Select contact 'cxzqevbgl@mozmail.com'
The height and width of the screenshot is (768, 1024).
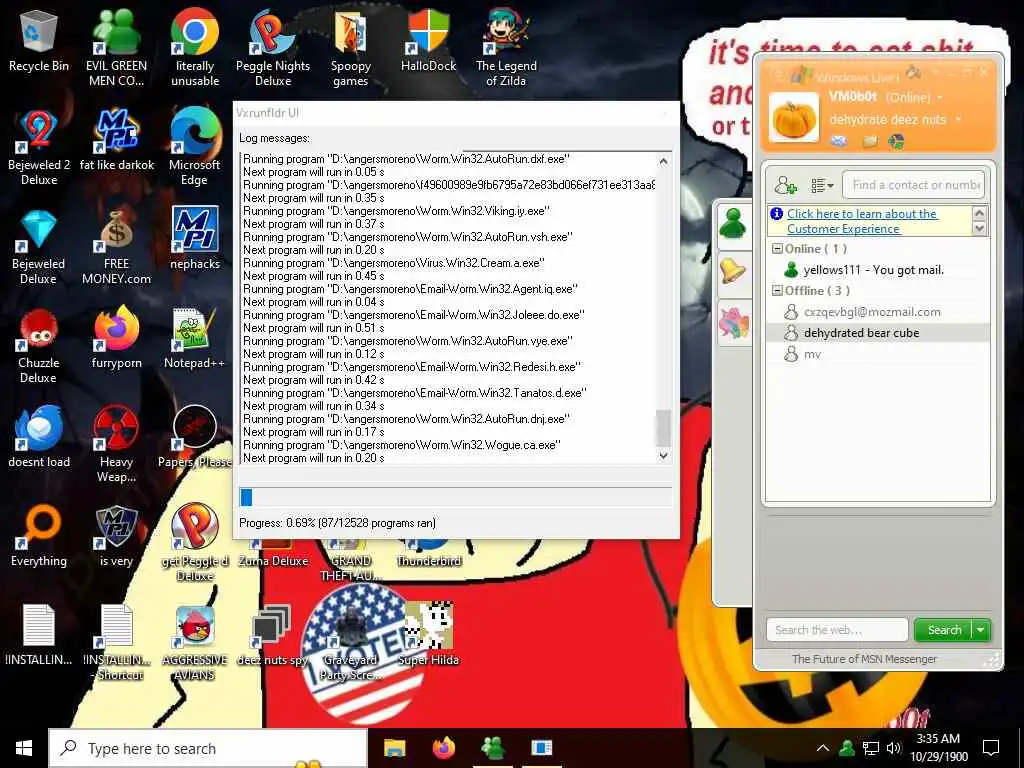(872, 312)
